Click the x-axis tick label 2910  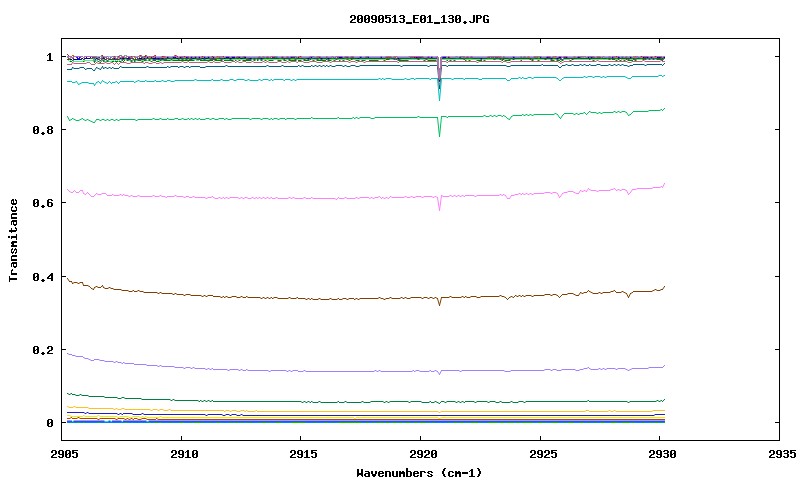[184, 454]
